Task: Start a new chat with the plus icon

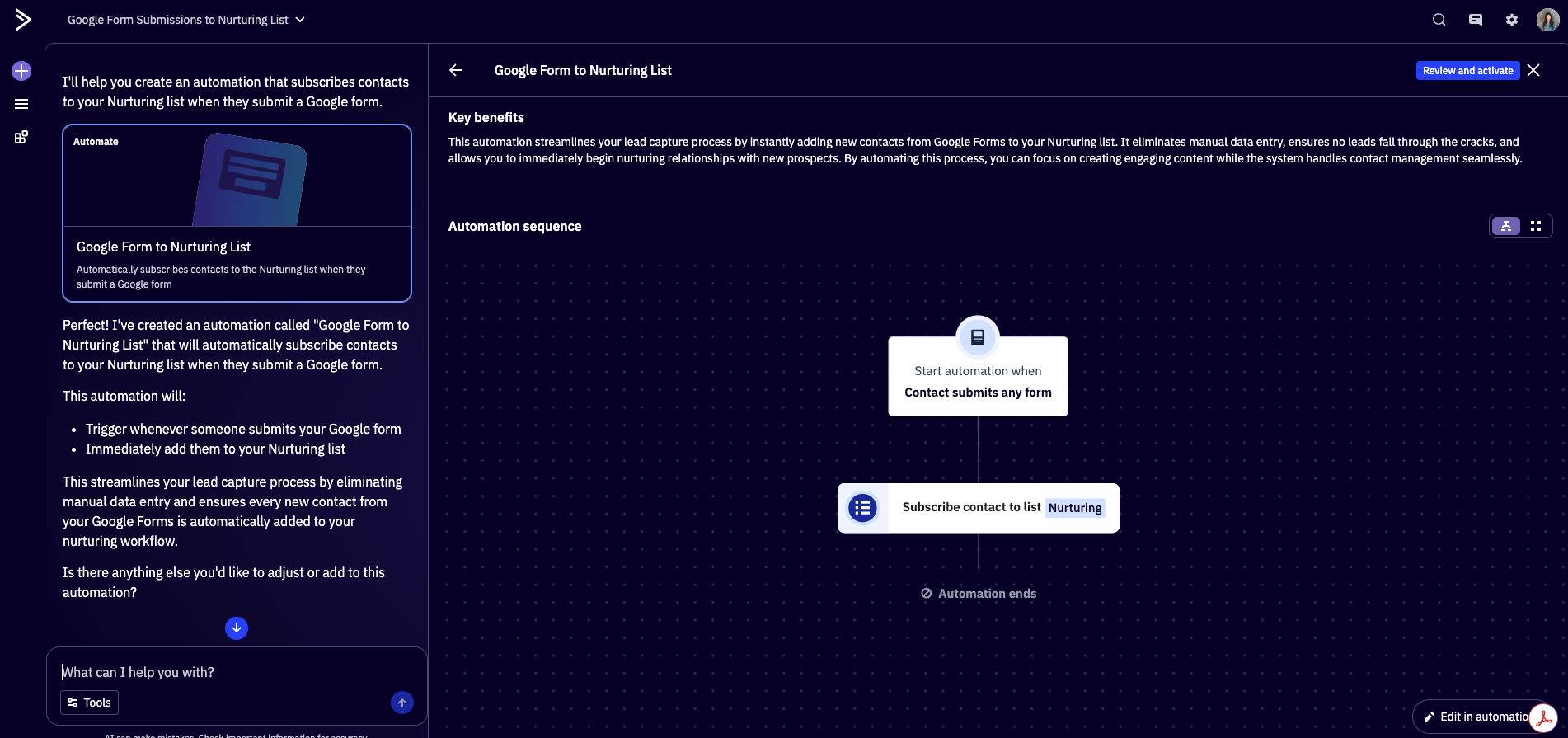Action: (21, 71)
